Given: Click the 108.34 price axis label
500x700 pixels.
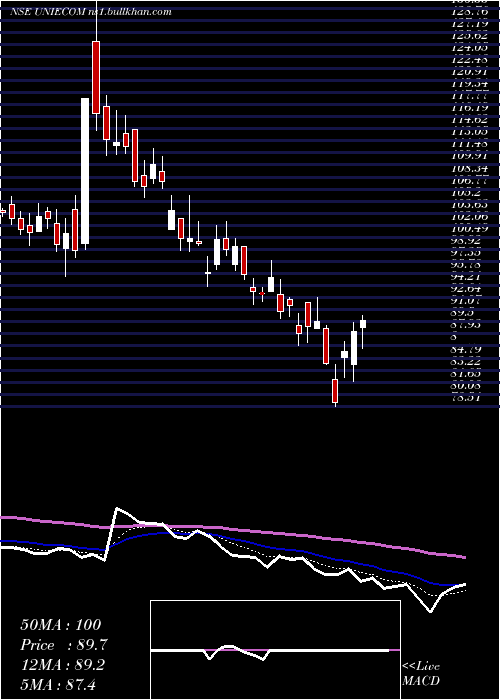Looking at the screenshot, I should click(x=469, y=169).
